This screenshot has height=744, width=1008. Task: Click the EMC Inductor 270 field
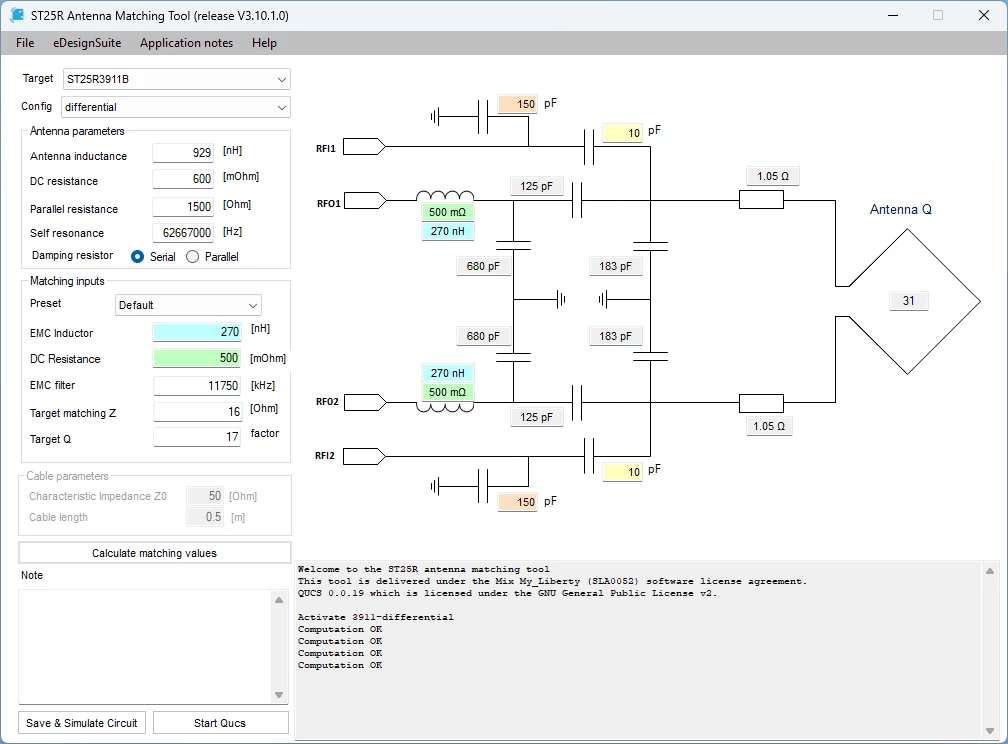coord(197,332)
